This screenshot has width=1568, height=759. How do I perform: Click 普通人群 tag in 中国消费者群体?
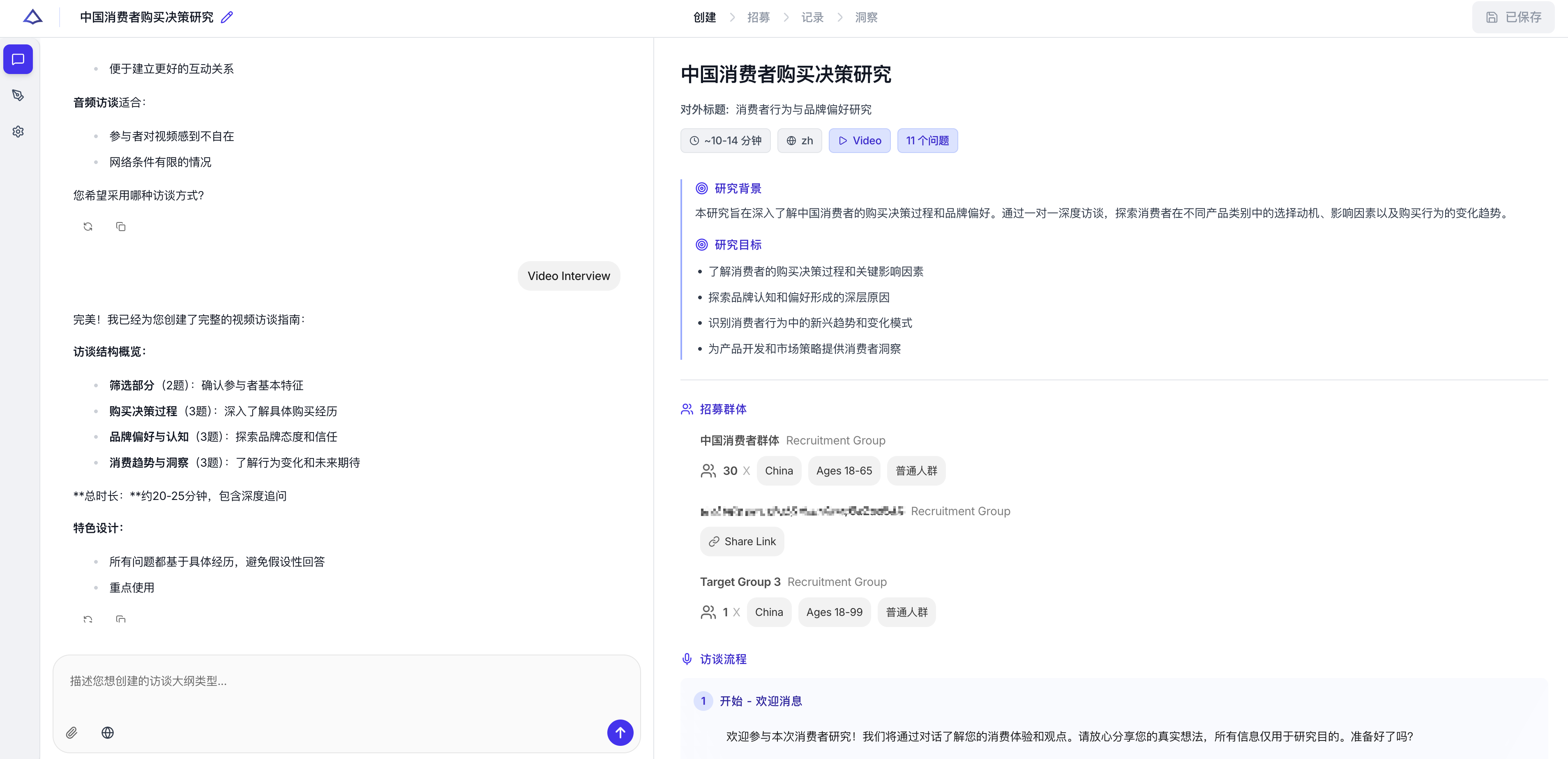click(x=915, y=471)
